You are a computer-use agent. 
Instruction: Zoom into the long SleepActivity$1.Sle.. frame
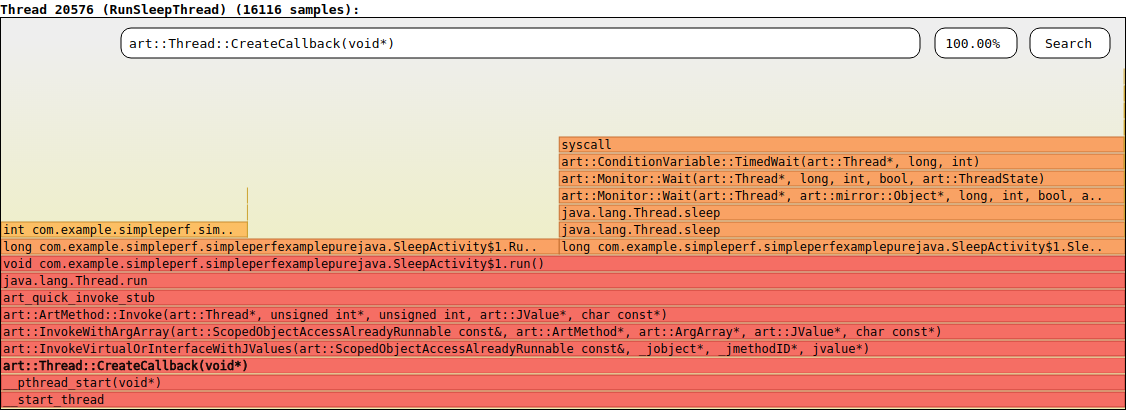click(841, 247)
